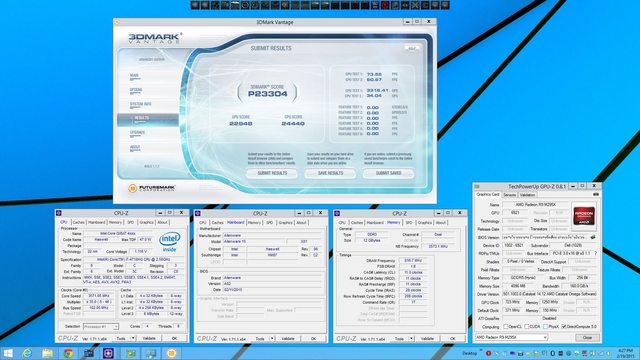Open the System Info section in 3DMark

tap(140, 104)
